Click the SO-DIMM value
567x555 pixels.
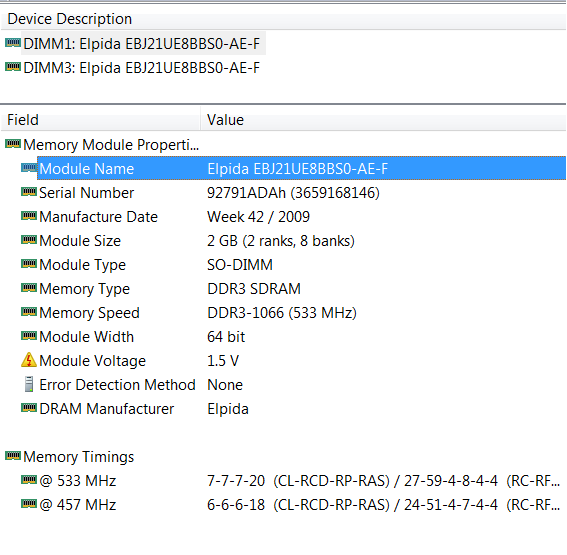point(240,265)
